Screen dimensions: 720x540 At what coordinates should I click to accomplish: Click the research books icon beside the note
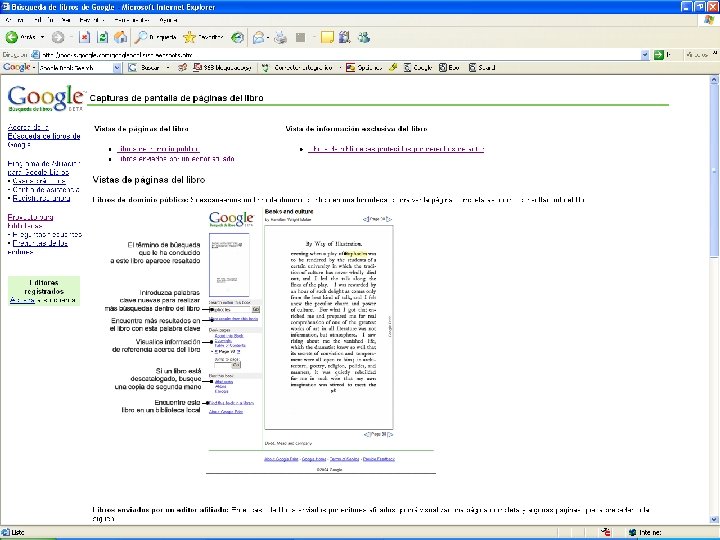(344, 37)
